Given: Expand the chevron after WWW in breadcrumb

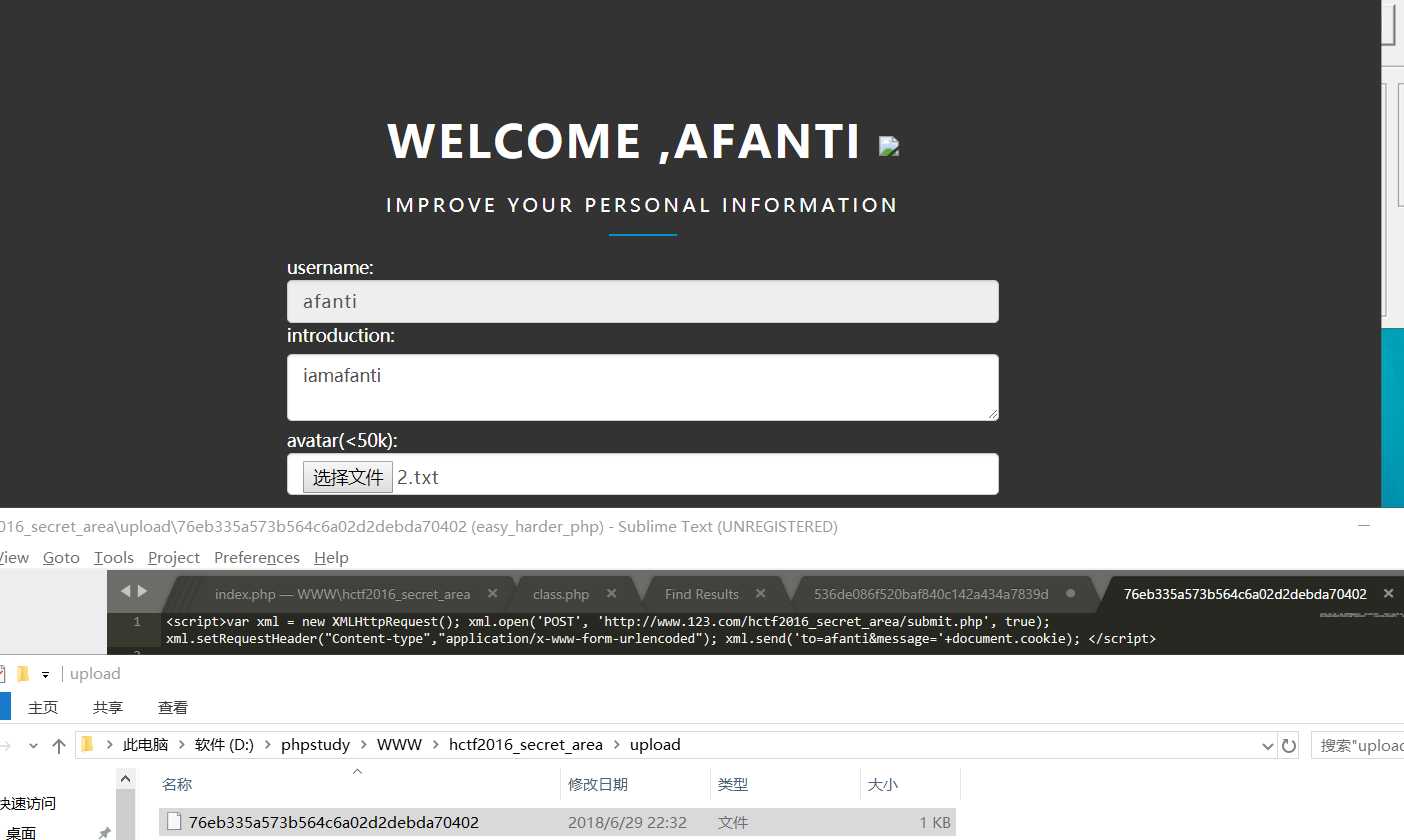Looking at the screenshot, I should coord(436,745).
